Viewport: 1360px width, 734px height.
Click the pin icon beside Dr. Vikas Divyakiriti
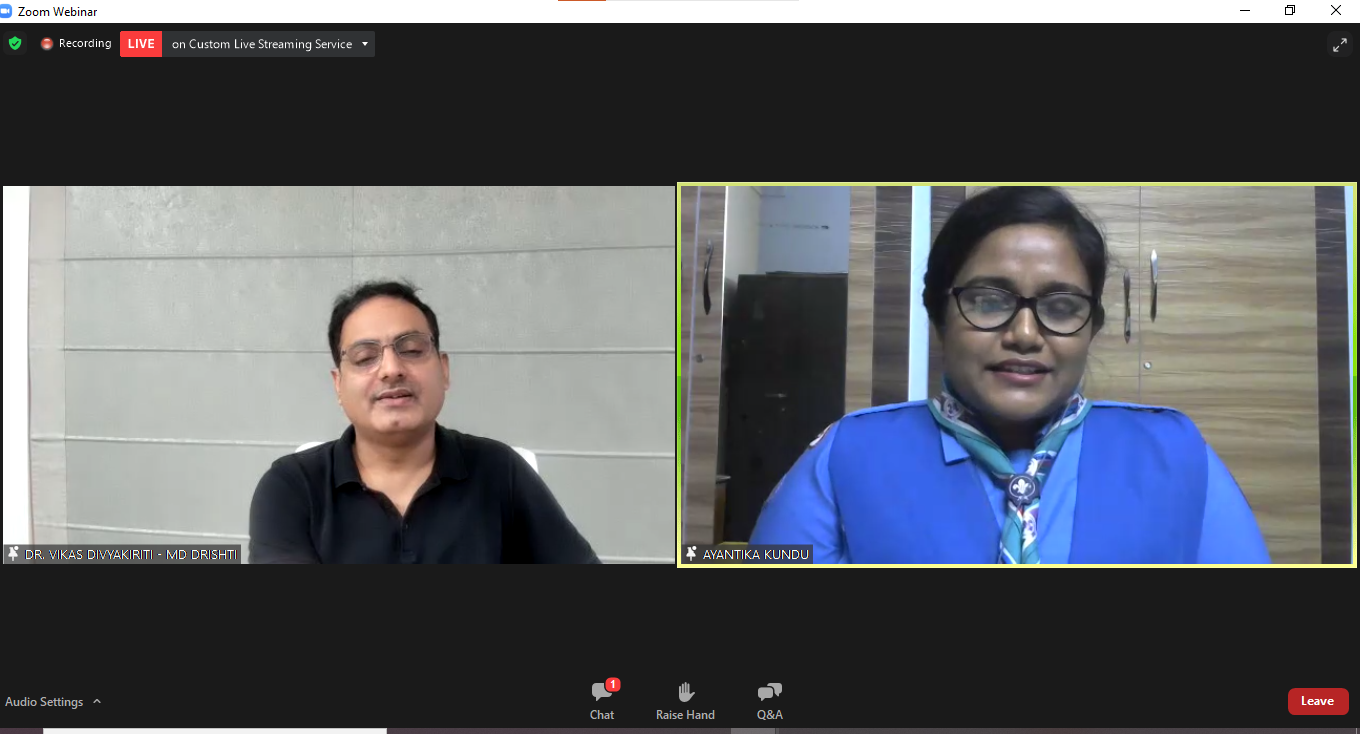click(13, 553)
